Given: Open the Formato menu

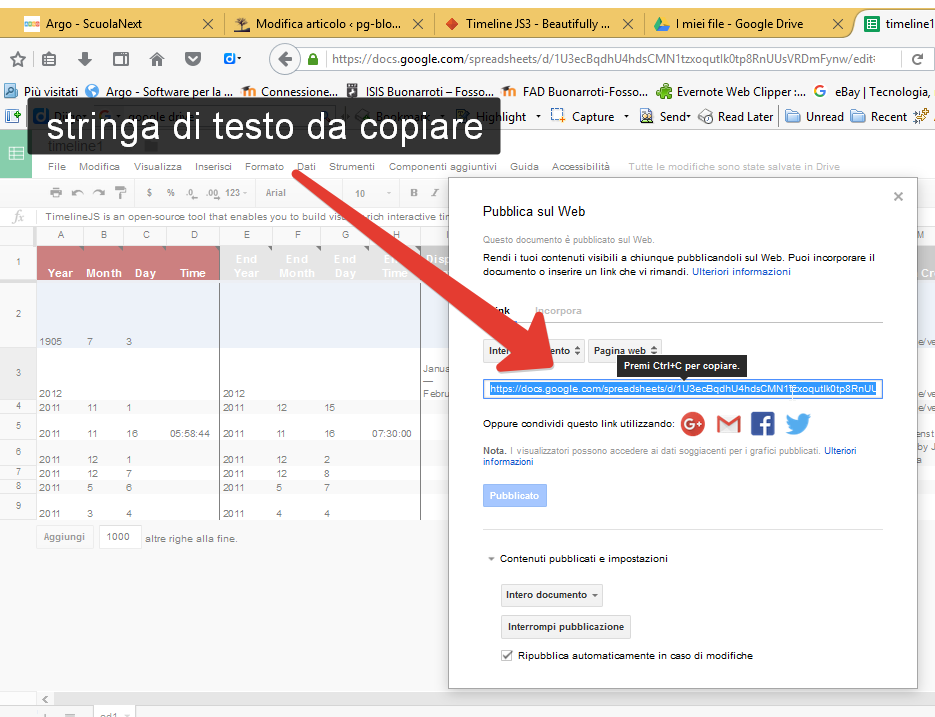Looking at the screenshot, I should [x=264, y=166].
